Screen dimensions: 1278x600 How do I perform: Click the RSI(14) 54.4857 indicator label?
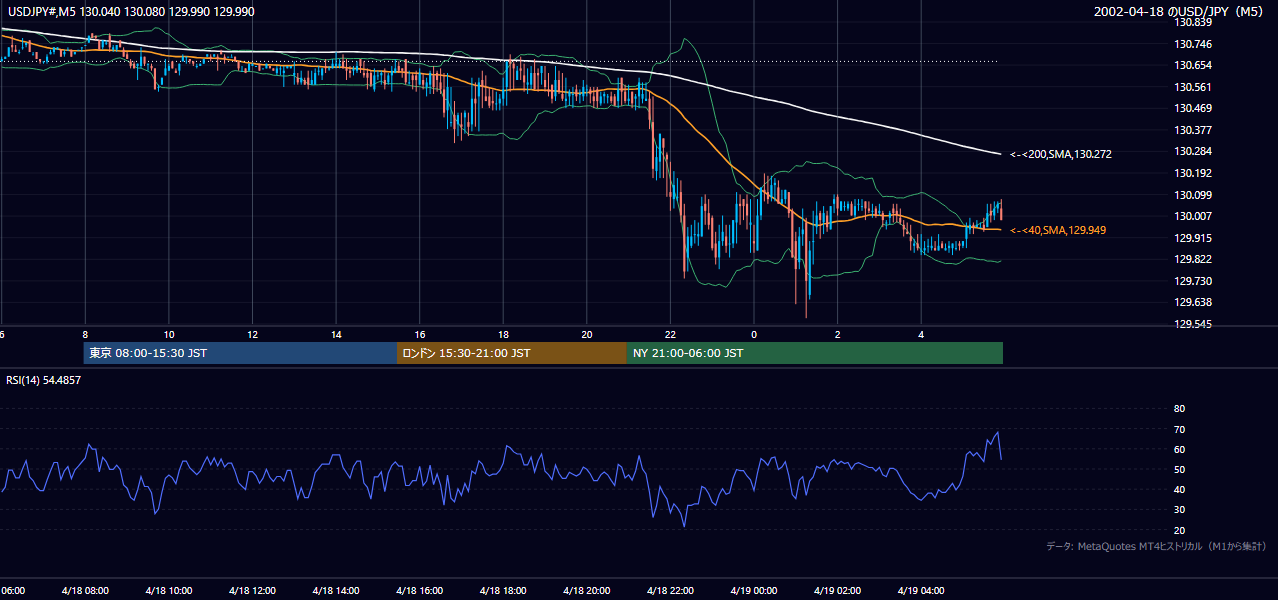pos(42,380)
